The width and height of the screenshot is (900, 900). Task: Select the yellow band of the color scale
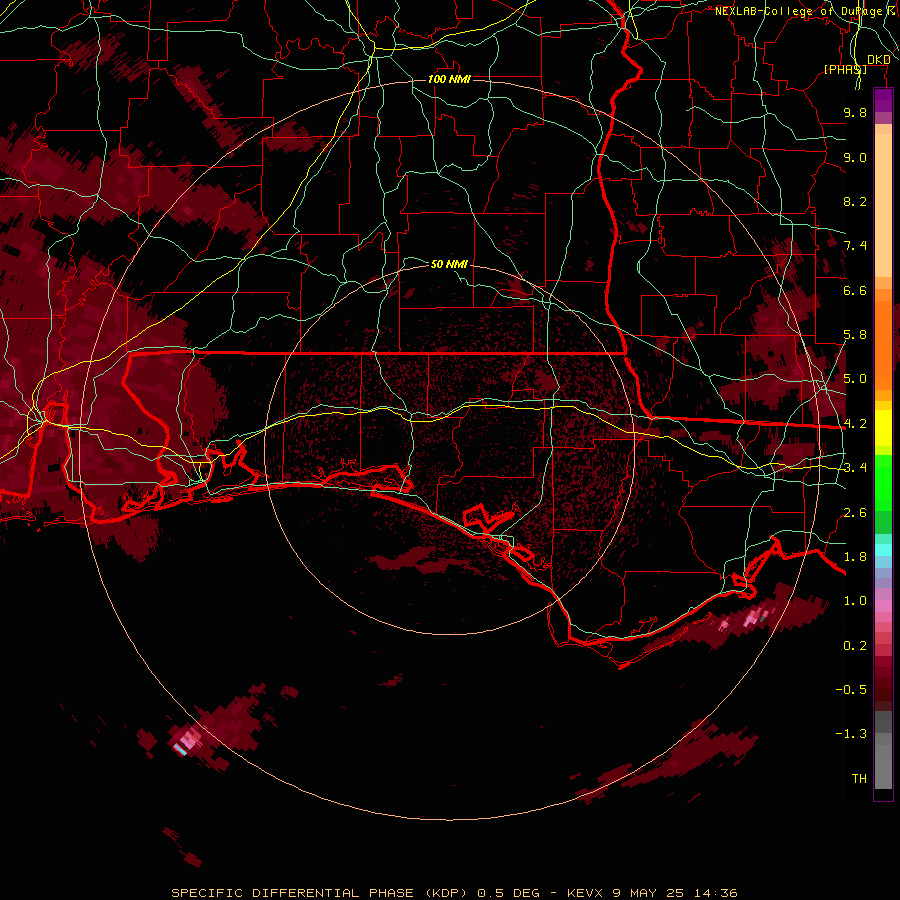pyautogui.click(x=883, y=428)
